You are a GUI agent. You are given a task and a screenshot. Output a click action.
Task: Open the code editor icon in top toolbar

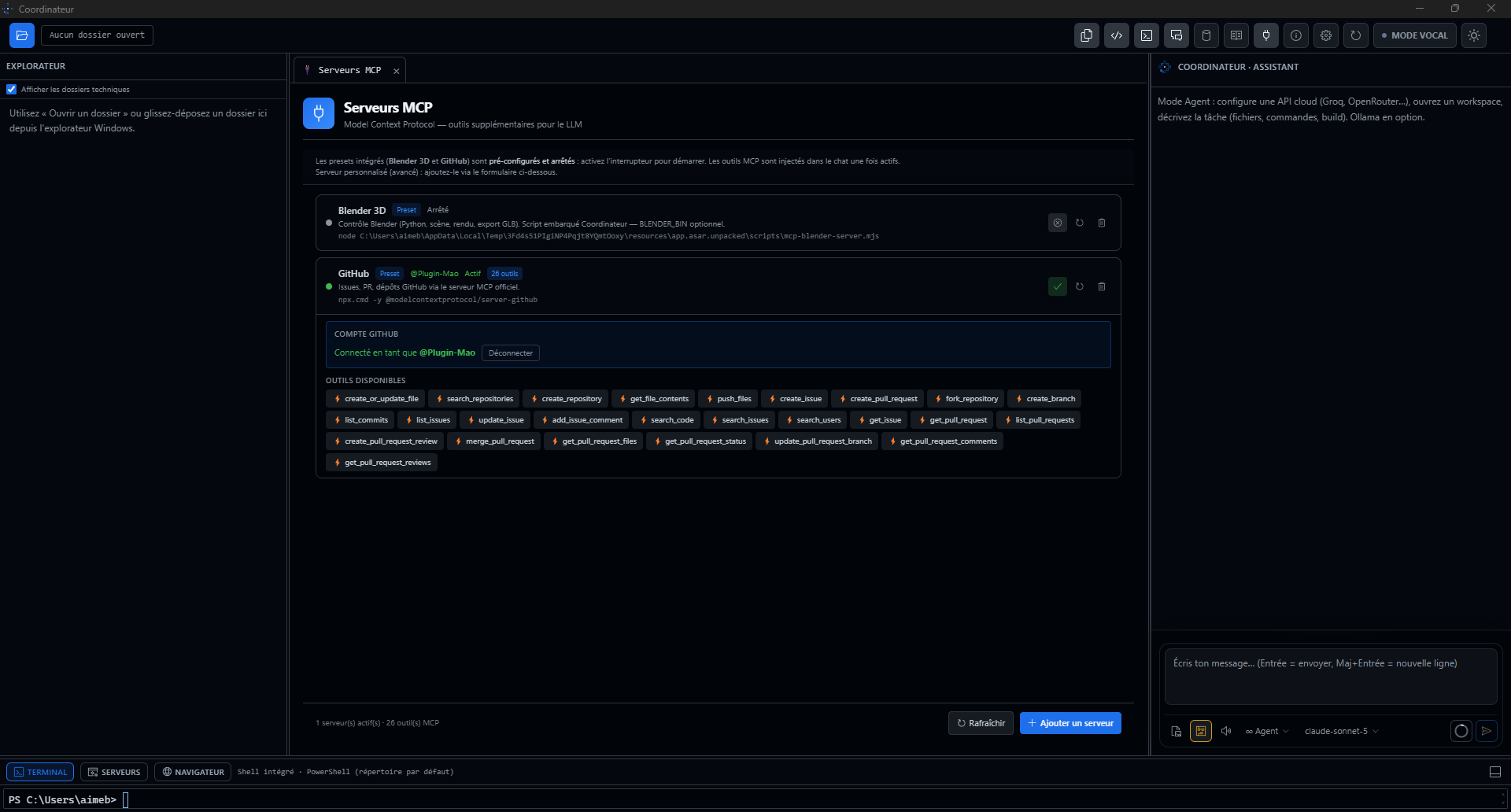1117,35
